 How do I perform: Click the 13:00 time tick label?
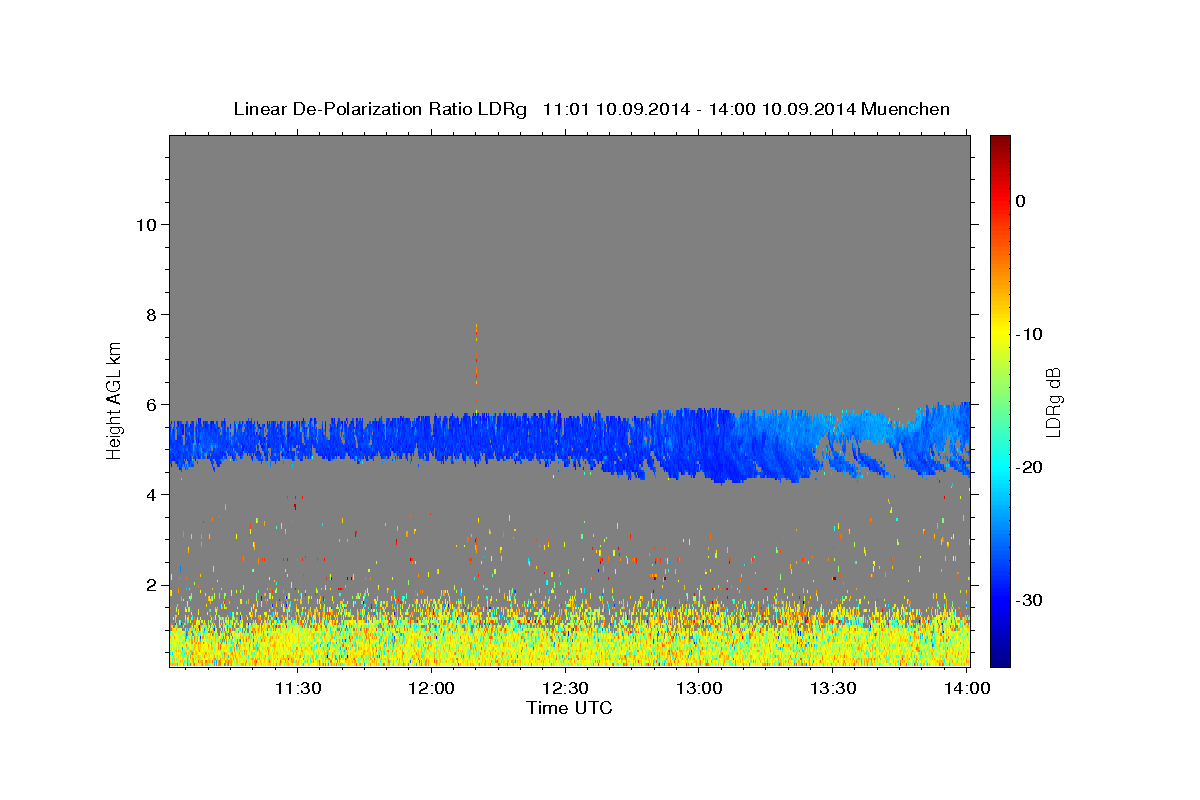point(699,688)
